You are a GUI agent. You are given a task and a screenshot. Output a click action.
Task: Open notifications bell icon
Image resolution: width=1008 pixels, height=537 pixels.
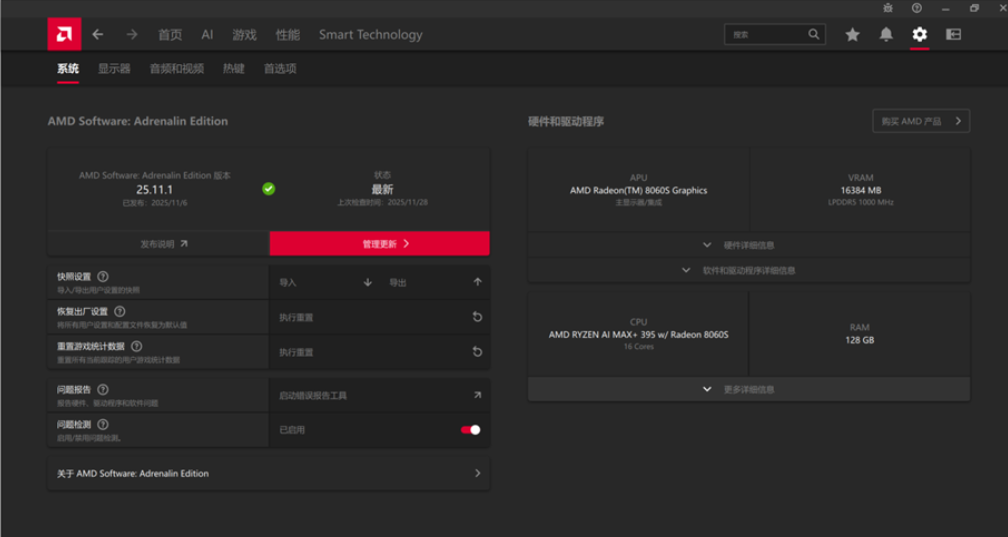point(886,34)
